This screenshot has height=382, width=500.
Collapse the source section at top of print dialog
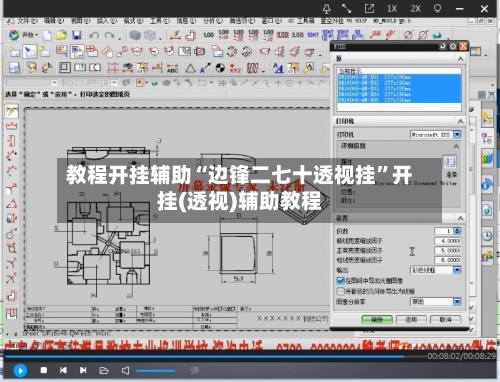pos(460,59)
